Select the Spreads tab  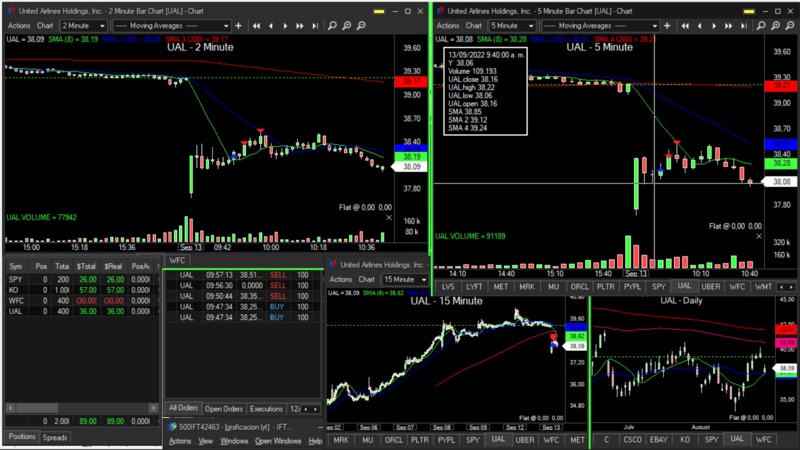pyautogui.click(x=56, y=437)
